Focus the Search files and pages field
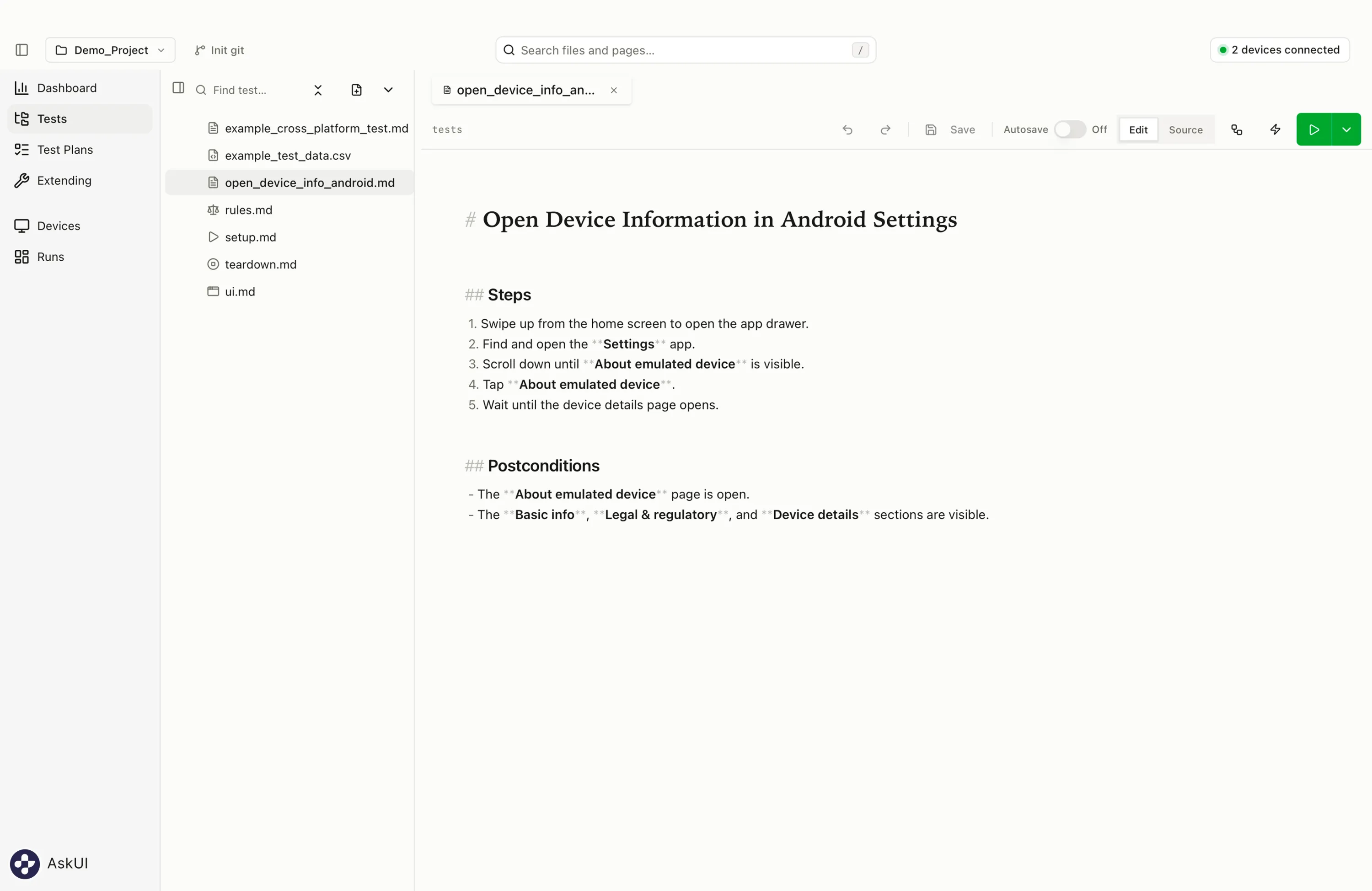Viewport: 1372px width, 891px height. click(x=686, y=50)
